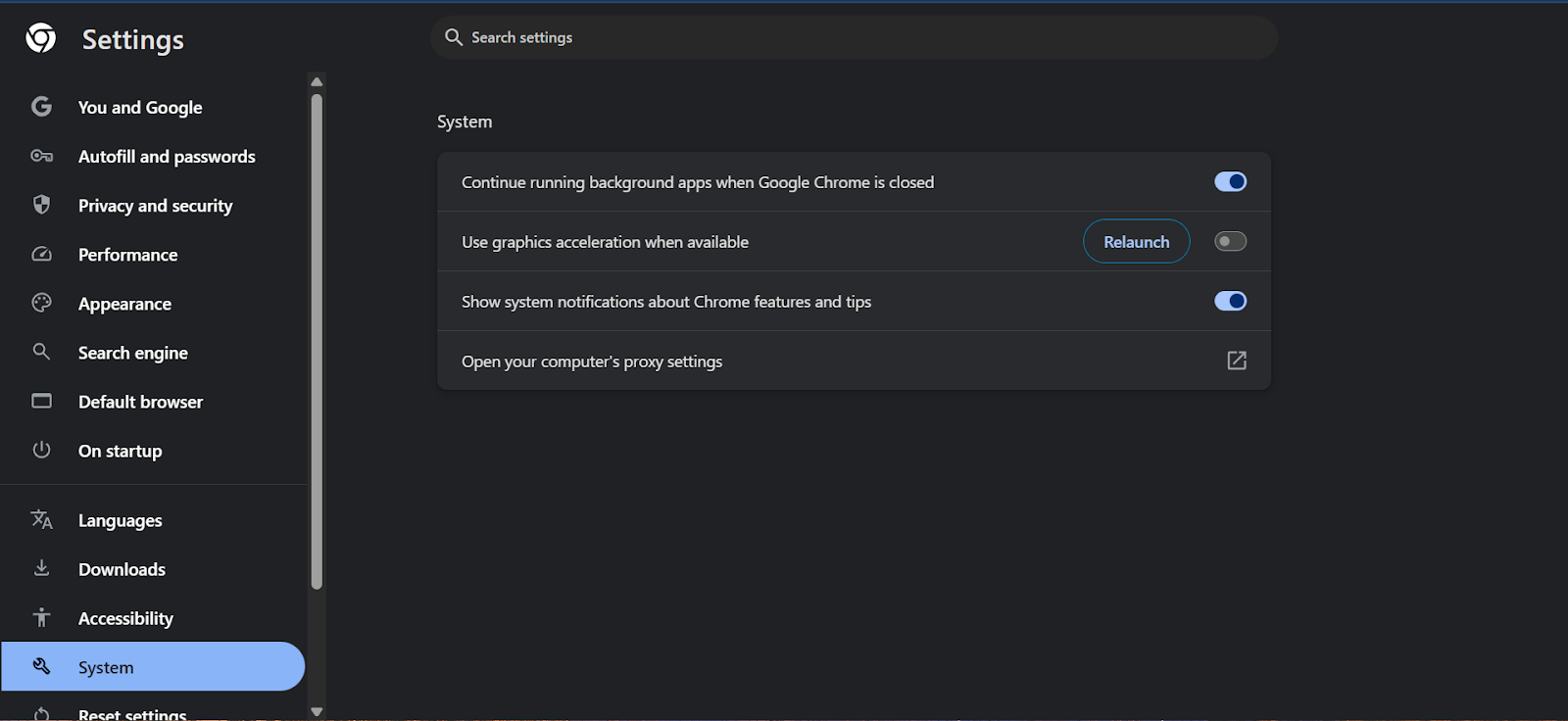Viewport: 1568px width, 721px height.
Task: Click the key icon for Autofill and passwords
Action: point(41,156)
